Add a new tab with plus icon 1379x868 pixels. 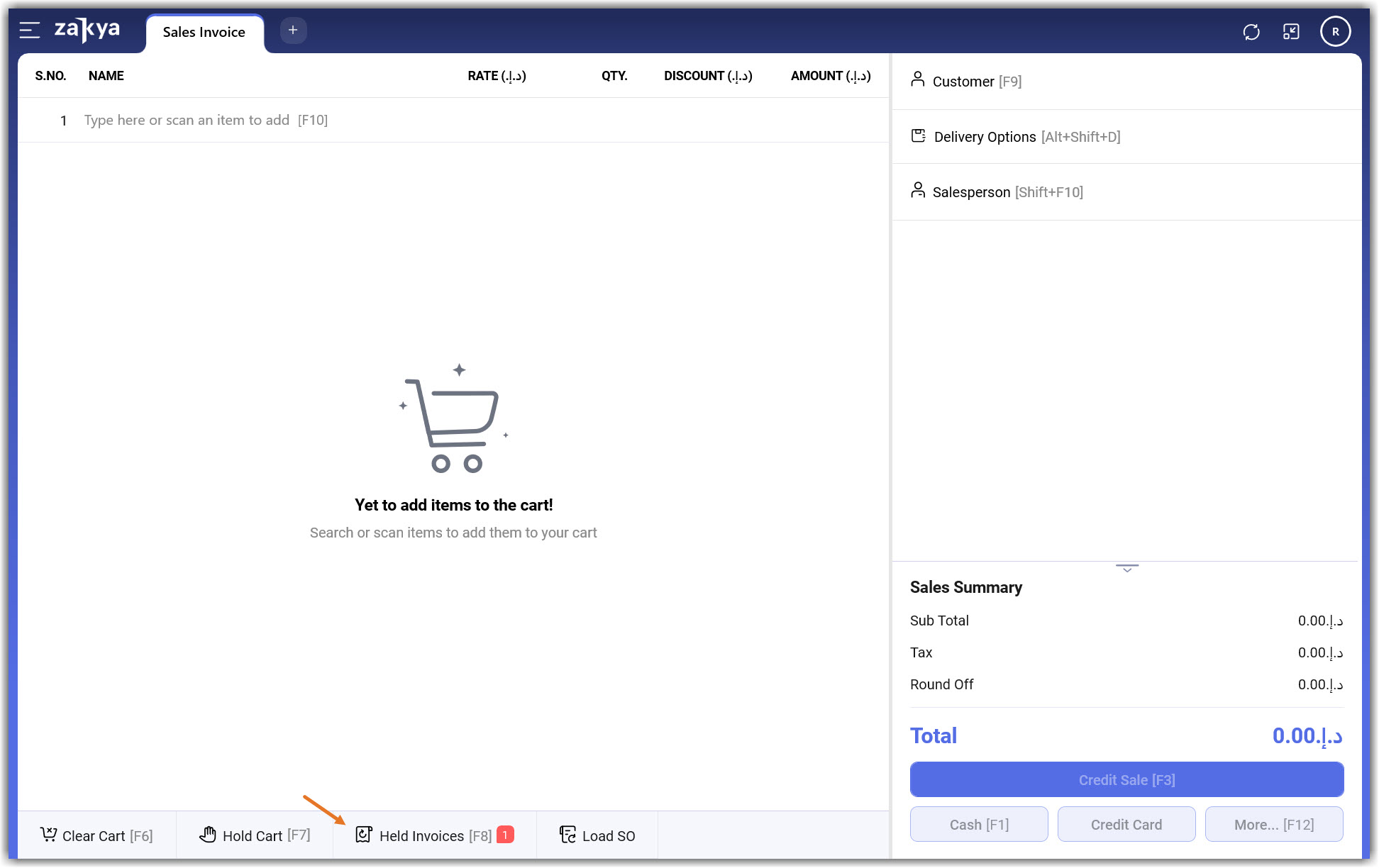tap(293, 30)
